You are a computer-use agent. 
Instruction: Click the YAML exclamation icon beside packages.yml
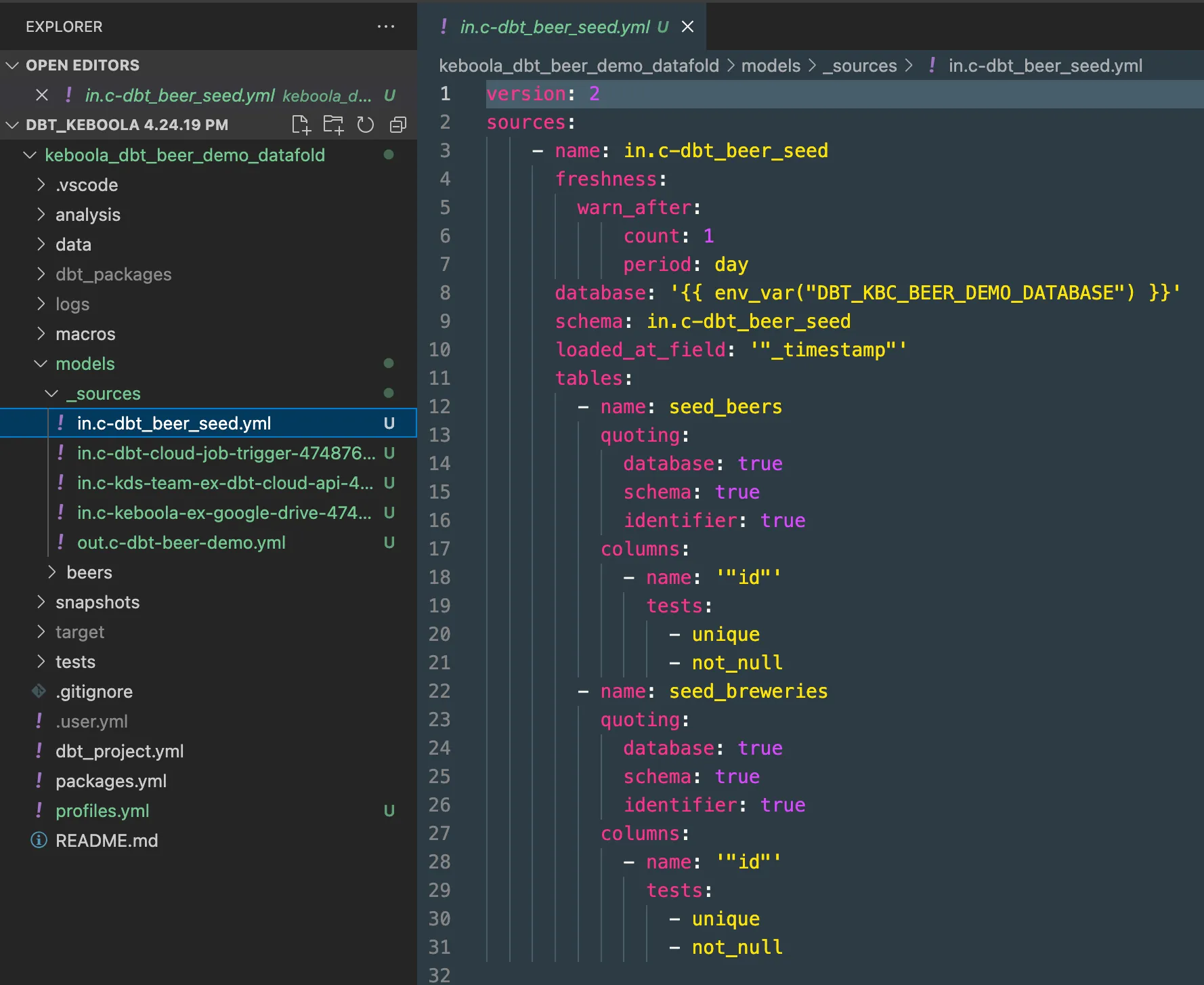pos(39,780)
